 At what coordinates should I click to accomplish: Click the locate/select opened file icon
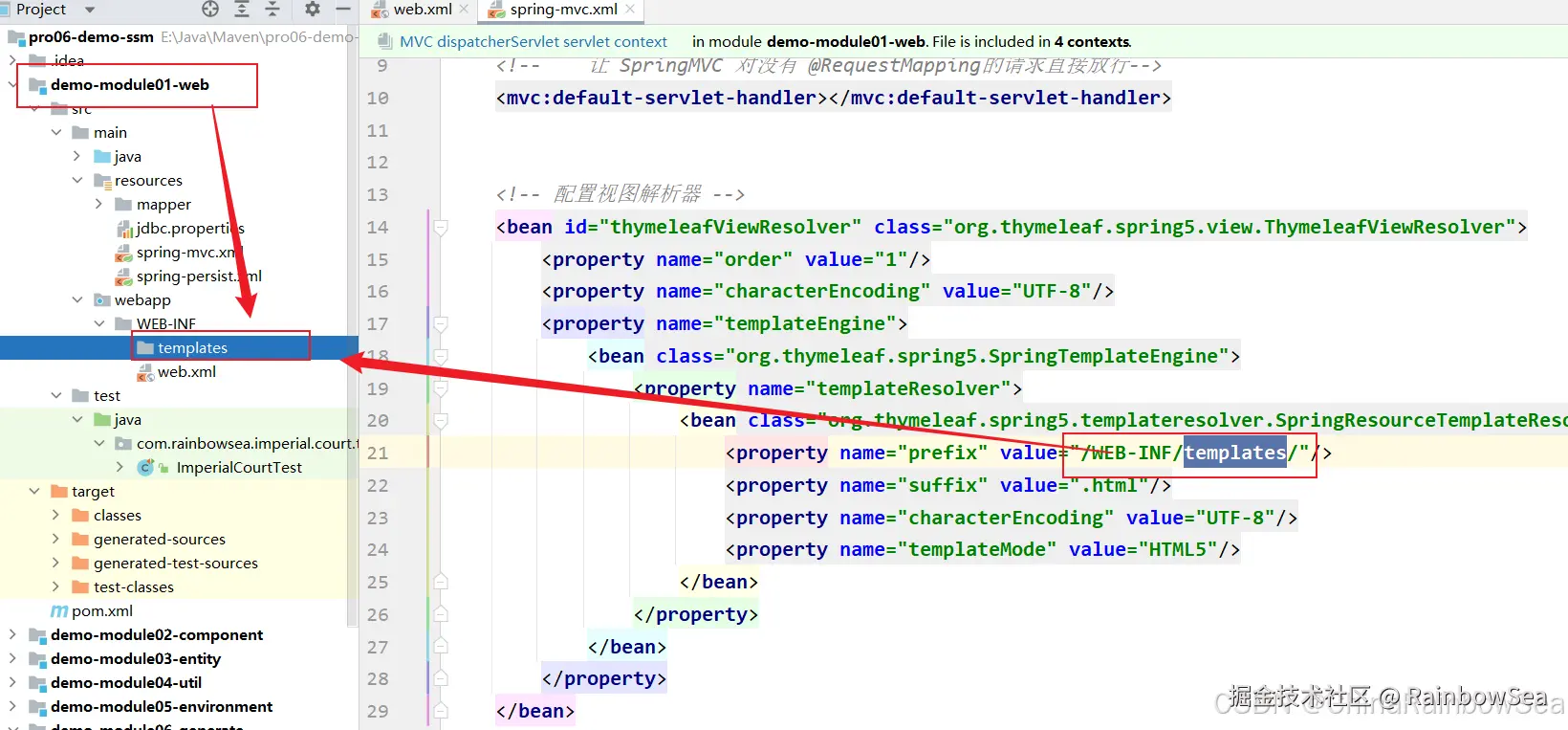210,10
